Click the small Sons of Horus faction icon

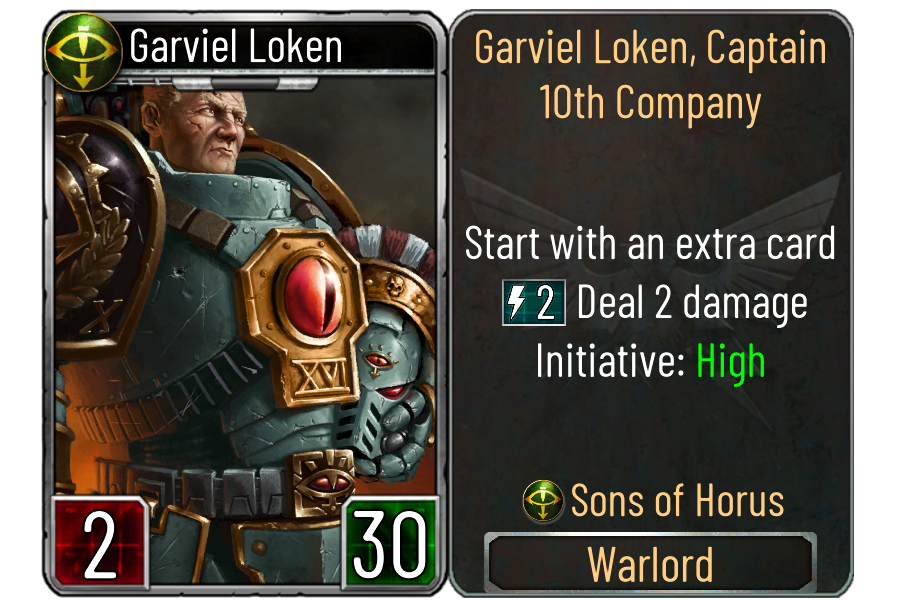click(542, 500)
